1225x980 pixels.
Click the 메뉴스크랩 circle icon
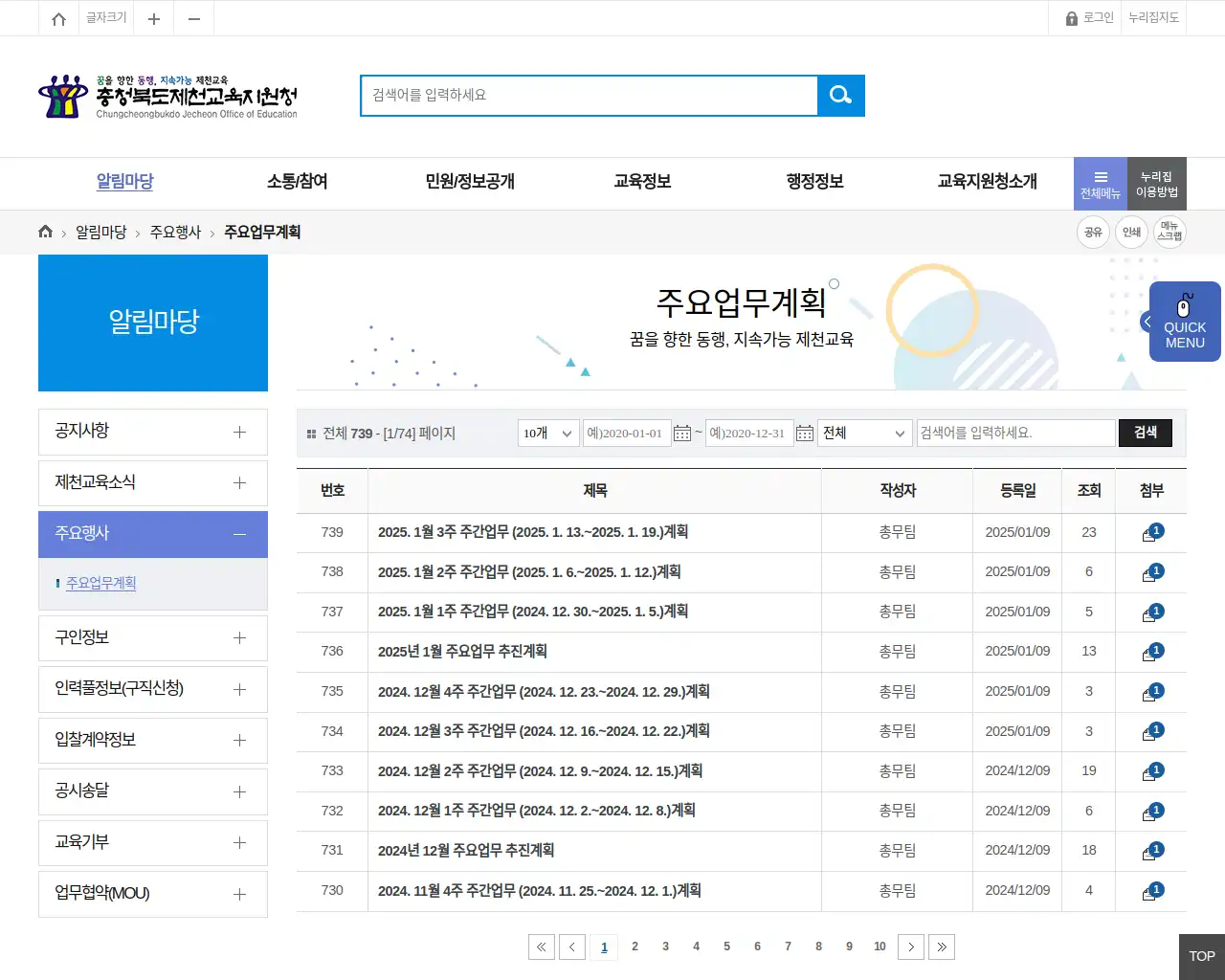[1169, 232]
